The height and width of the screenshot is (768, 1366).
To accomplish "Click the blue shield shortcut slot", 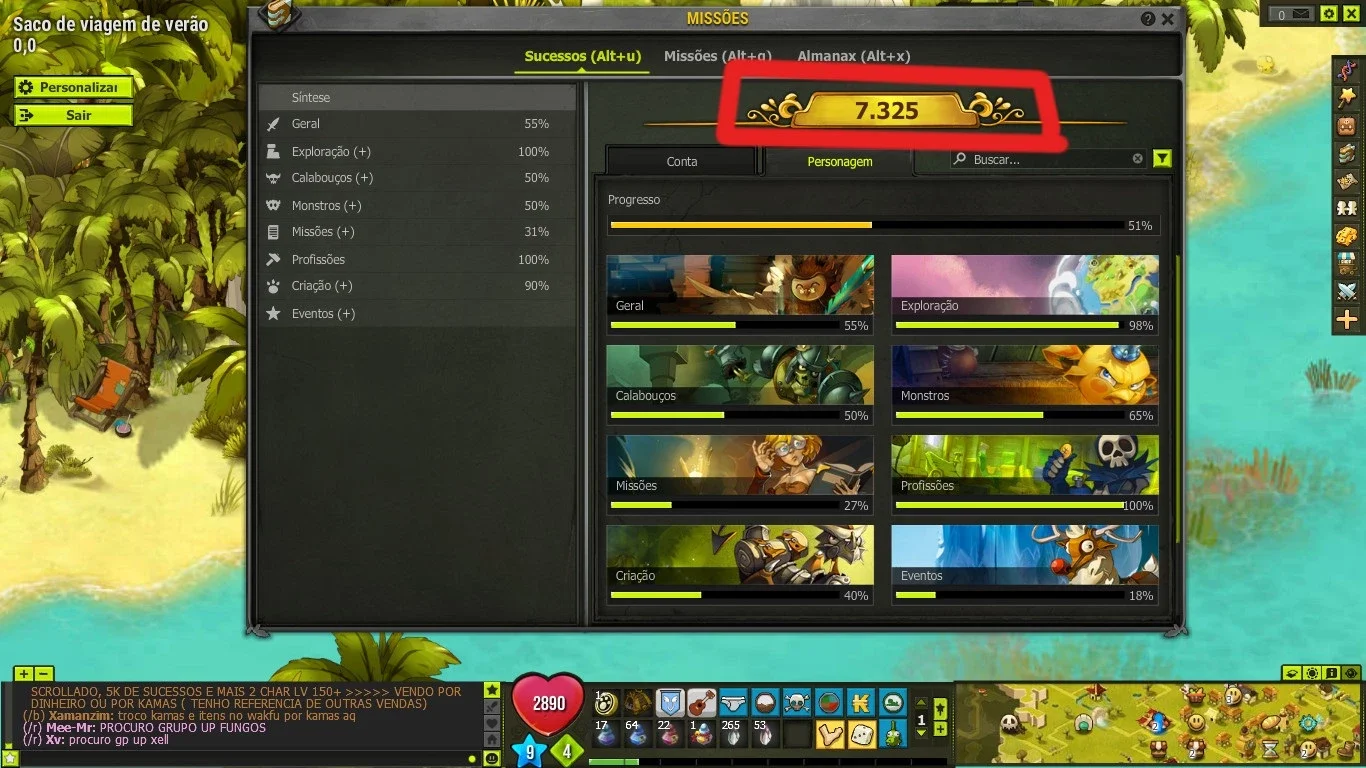I will pos(669,702).
